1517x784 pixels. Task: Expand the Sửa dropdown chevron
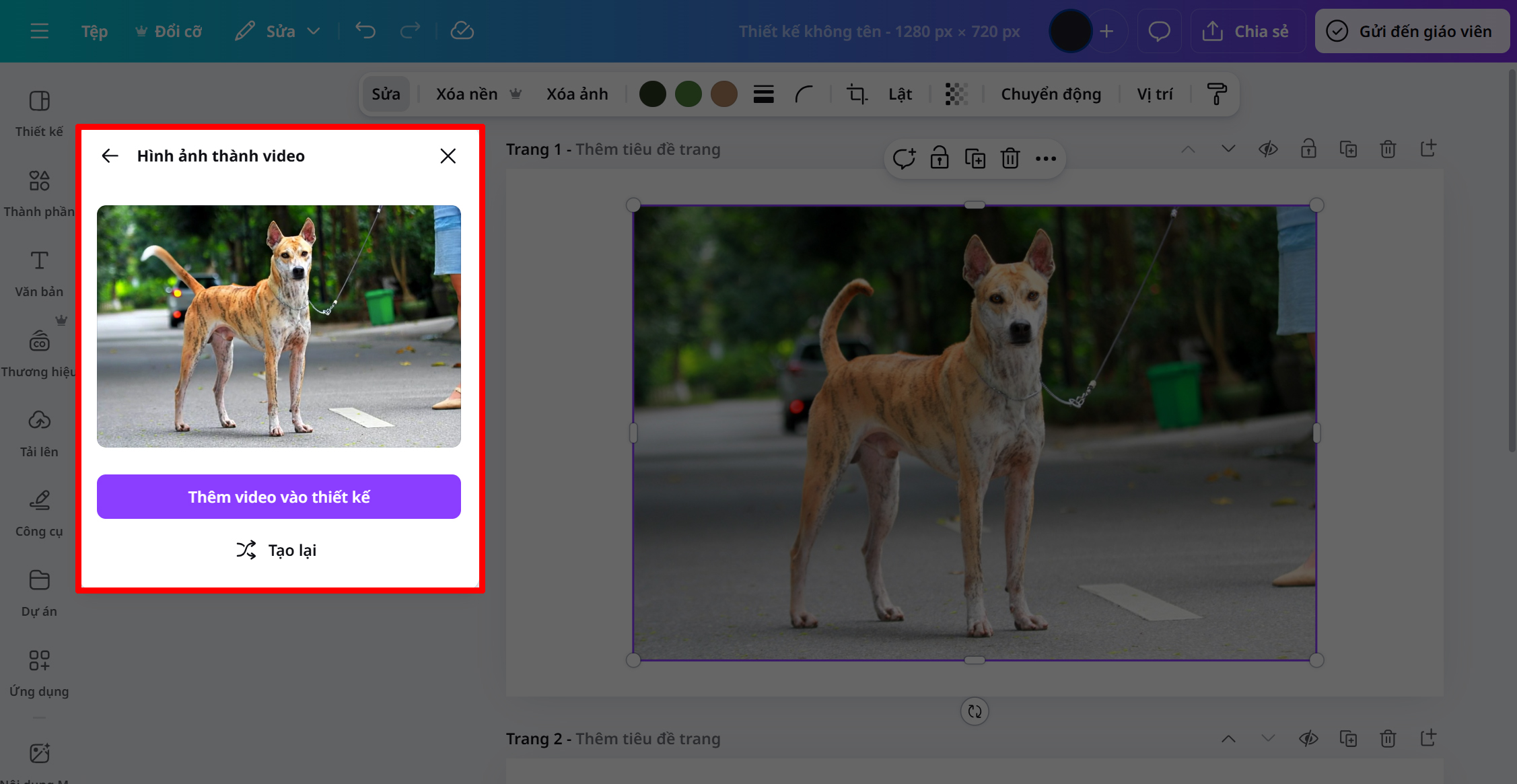[x=313, y=30]
